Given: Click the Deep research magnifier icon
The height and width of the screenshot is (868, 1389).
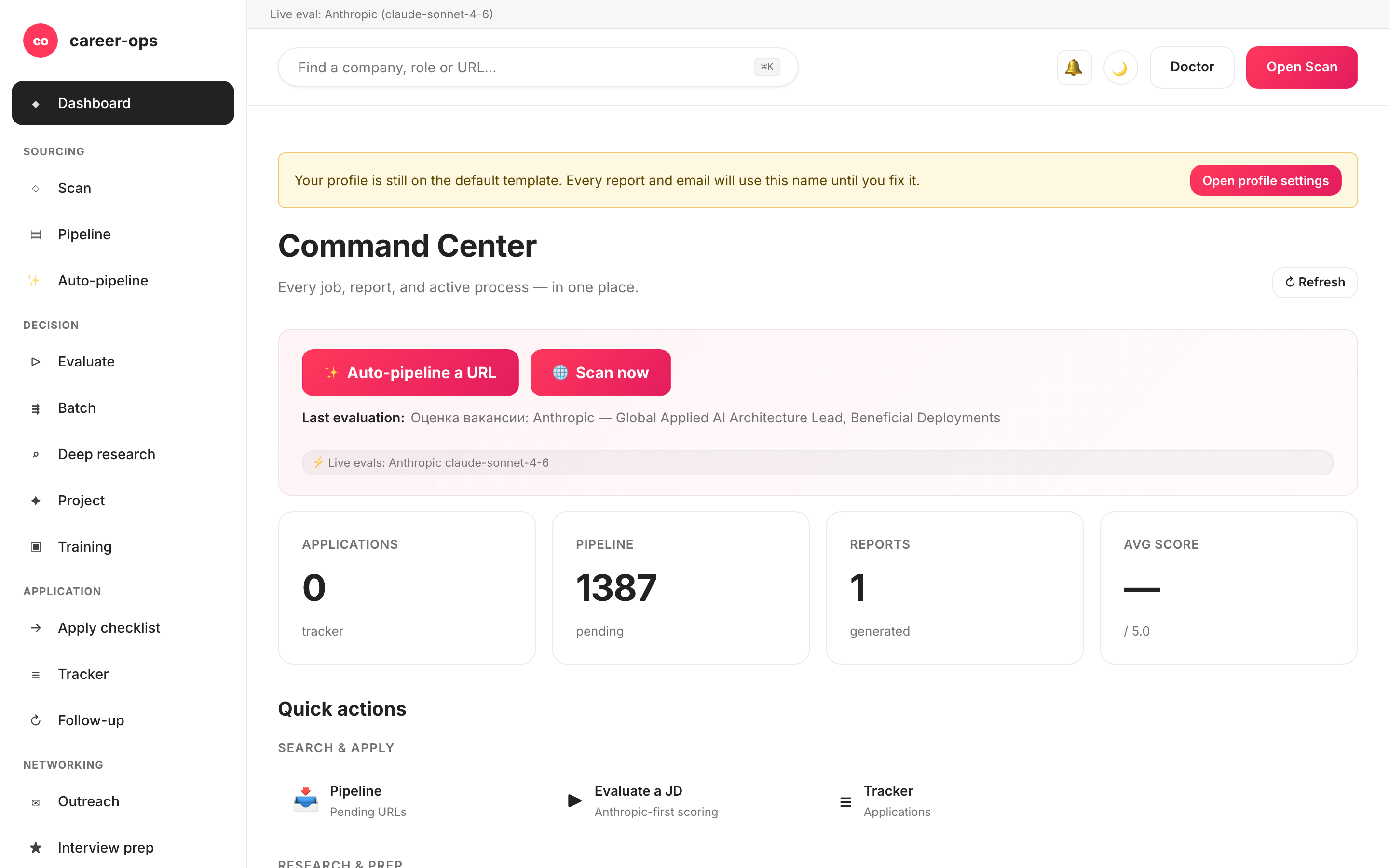Looking at the screenshot, I should tap(36, 455).
